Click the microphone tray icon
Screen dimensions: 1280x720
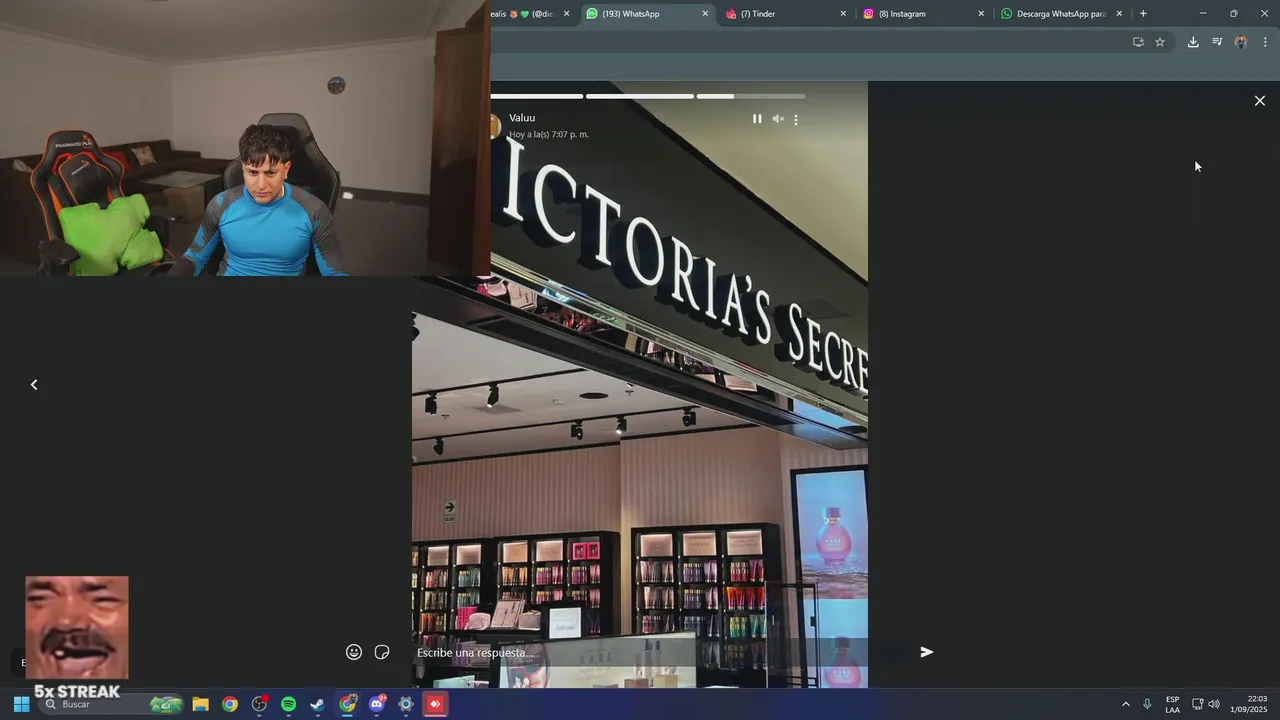(x=1147, y=704)
